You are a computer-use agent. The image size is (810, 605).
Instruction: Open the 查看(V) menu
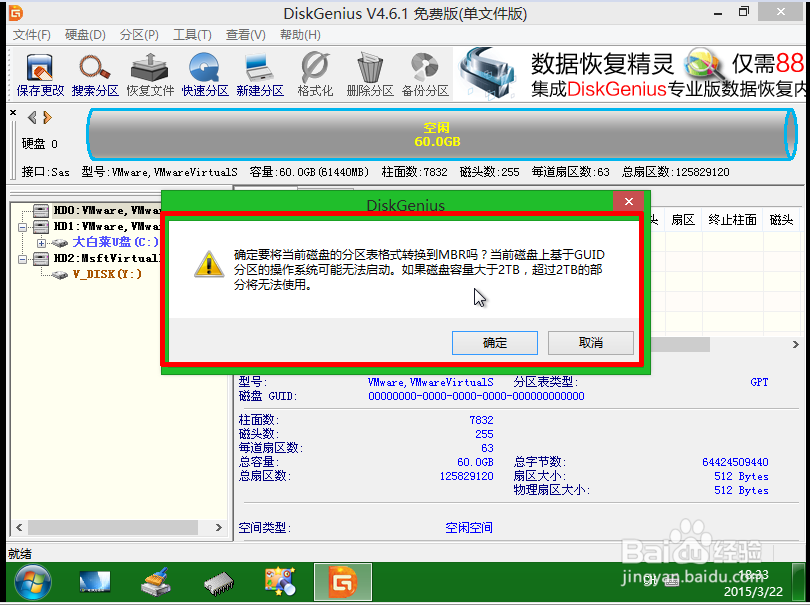[x=245, y=35]
